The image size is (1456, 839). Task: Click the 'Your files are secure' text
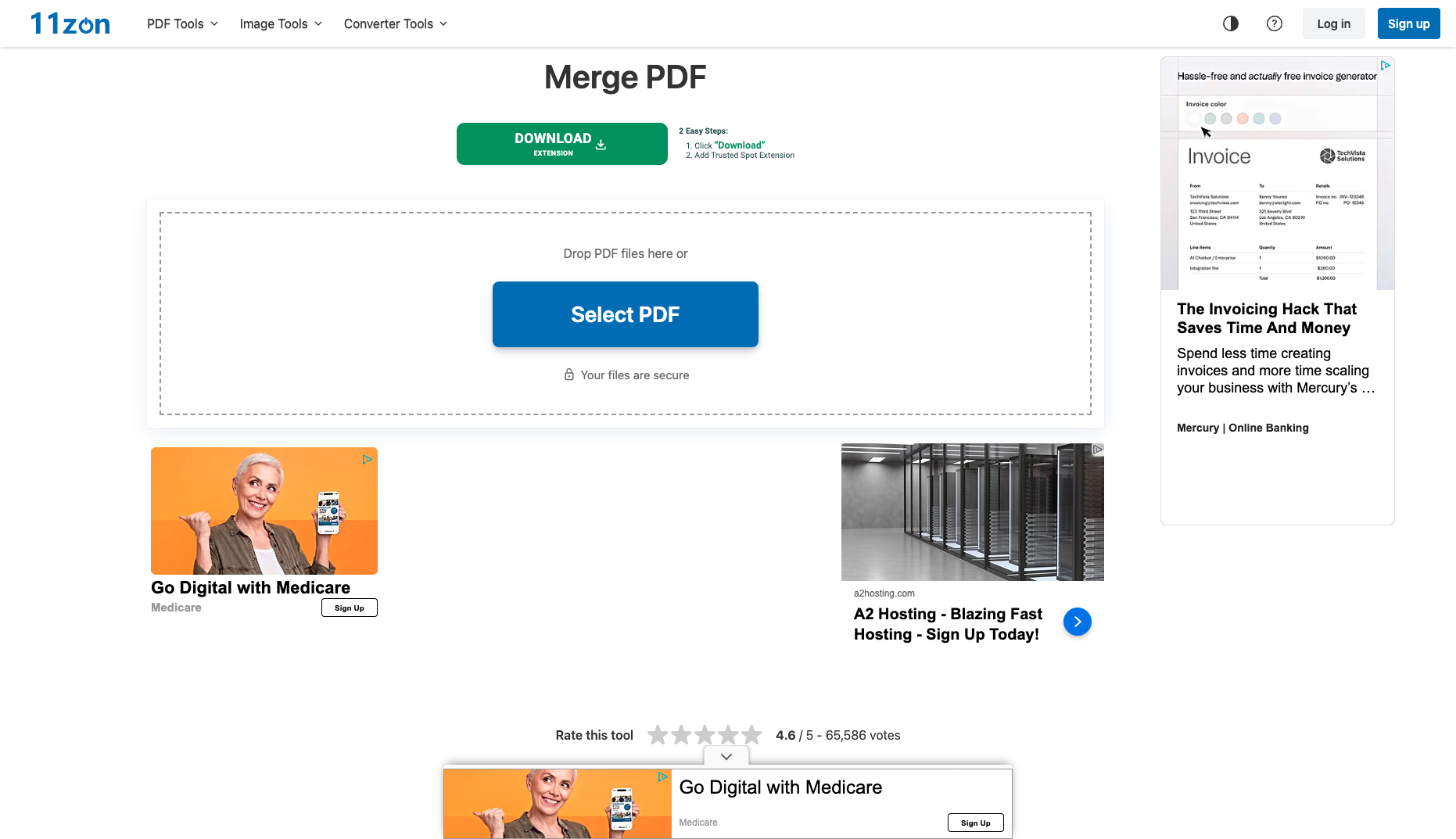click(635, 375)
